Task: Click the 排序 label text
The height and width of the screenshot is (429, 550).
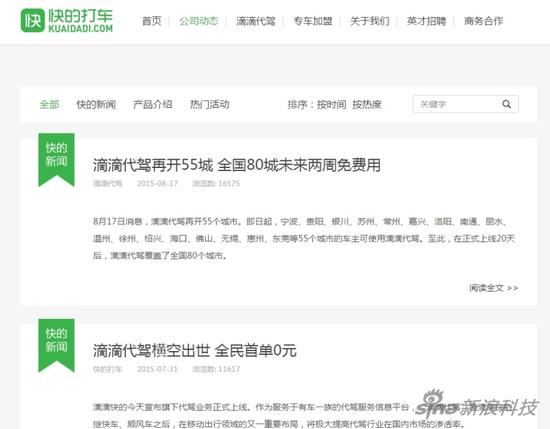Action: click(297, 104)
